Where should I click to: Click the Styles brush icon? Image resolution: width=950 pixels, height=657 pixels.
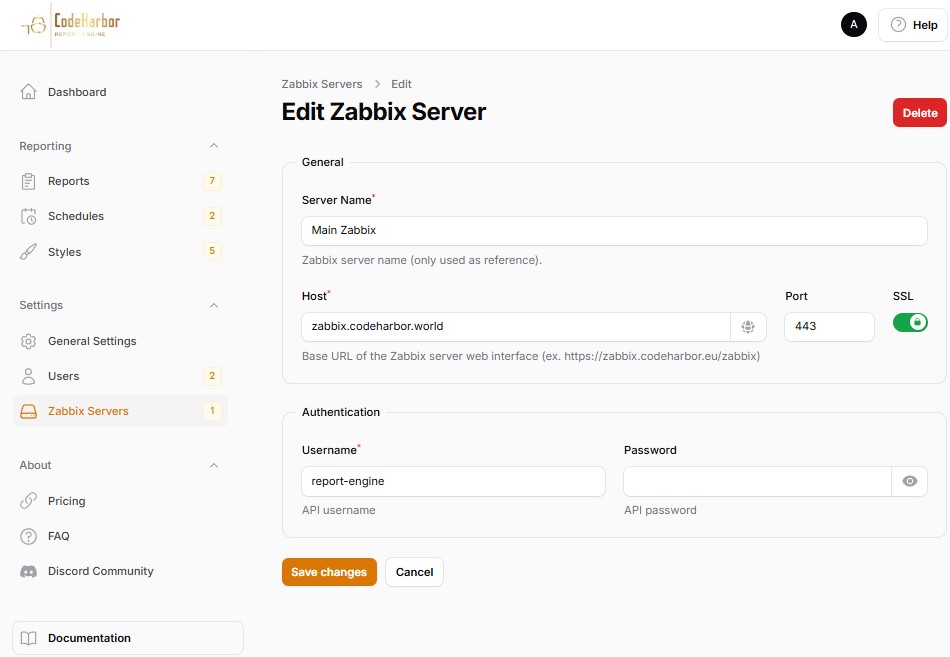point(28,252)
